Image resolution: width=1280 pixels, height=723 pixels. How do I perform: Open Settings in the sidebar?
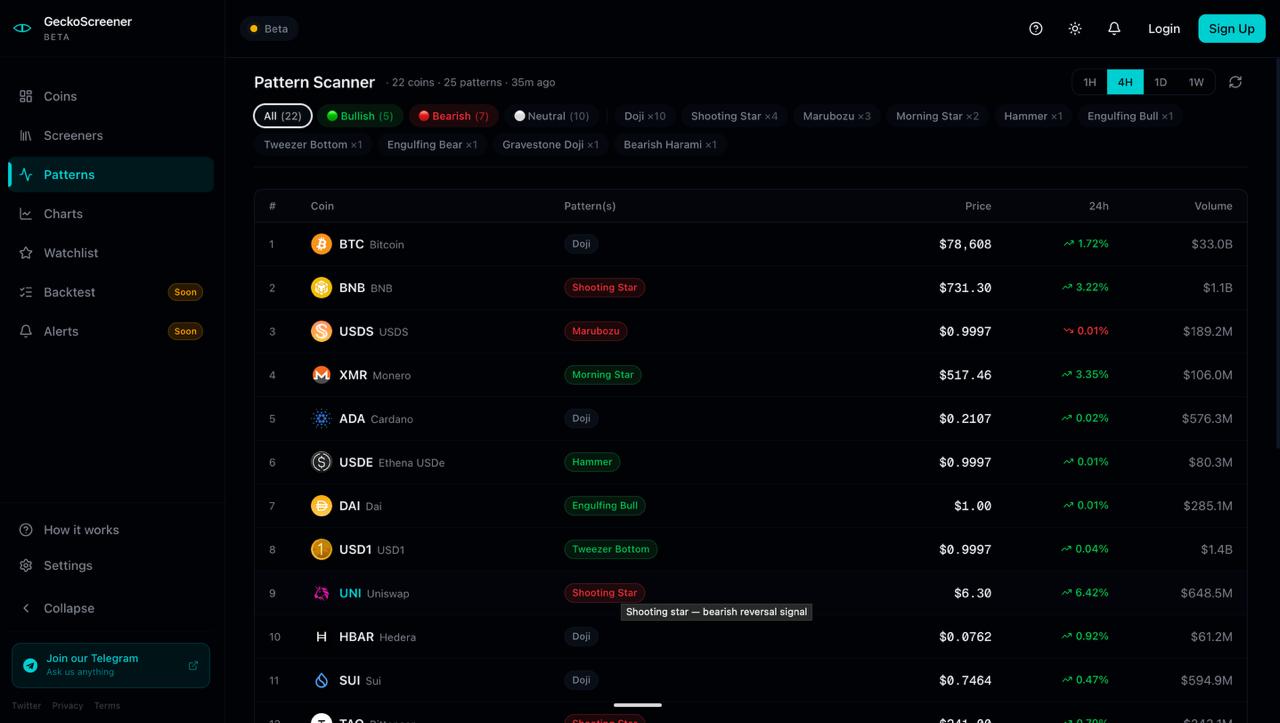[111, 565]
